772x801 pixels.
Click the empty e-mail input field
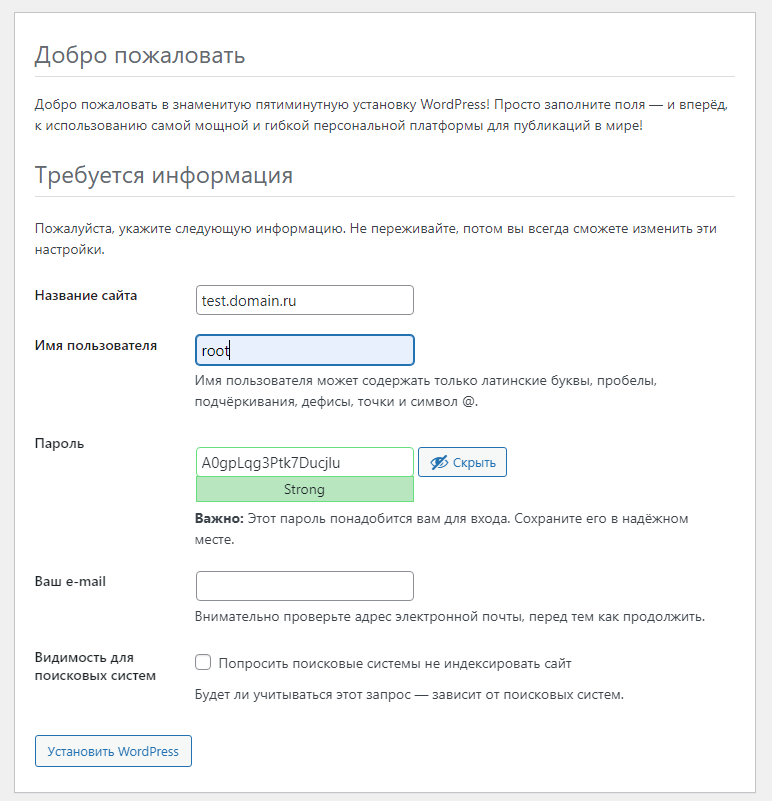[304, 586]
